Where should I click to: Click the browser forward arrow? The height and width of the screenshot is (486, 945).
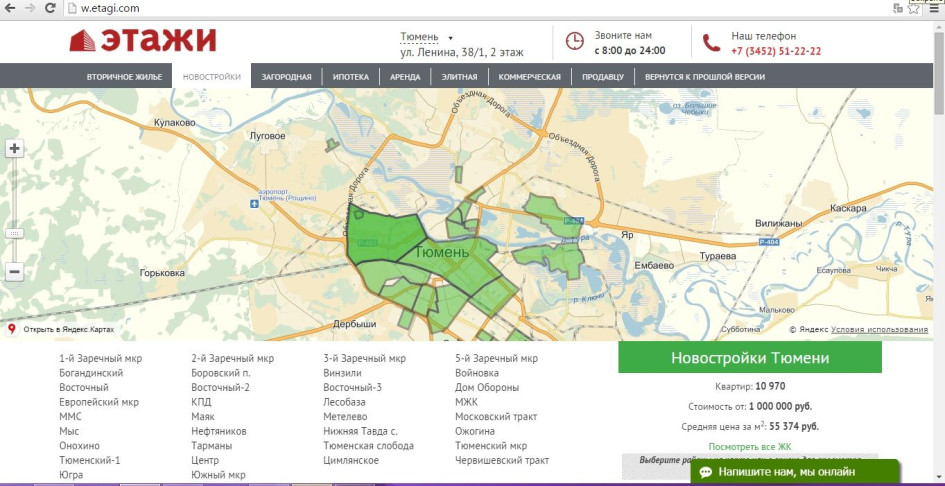point(30,8)
